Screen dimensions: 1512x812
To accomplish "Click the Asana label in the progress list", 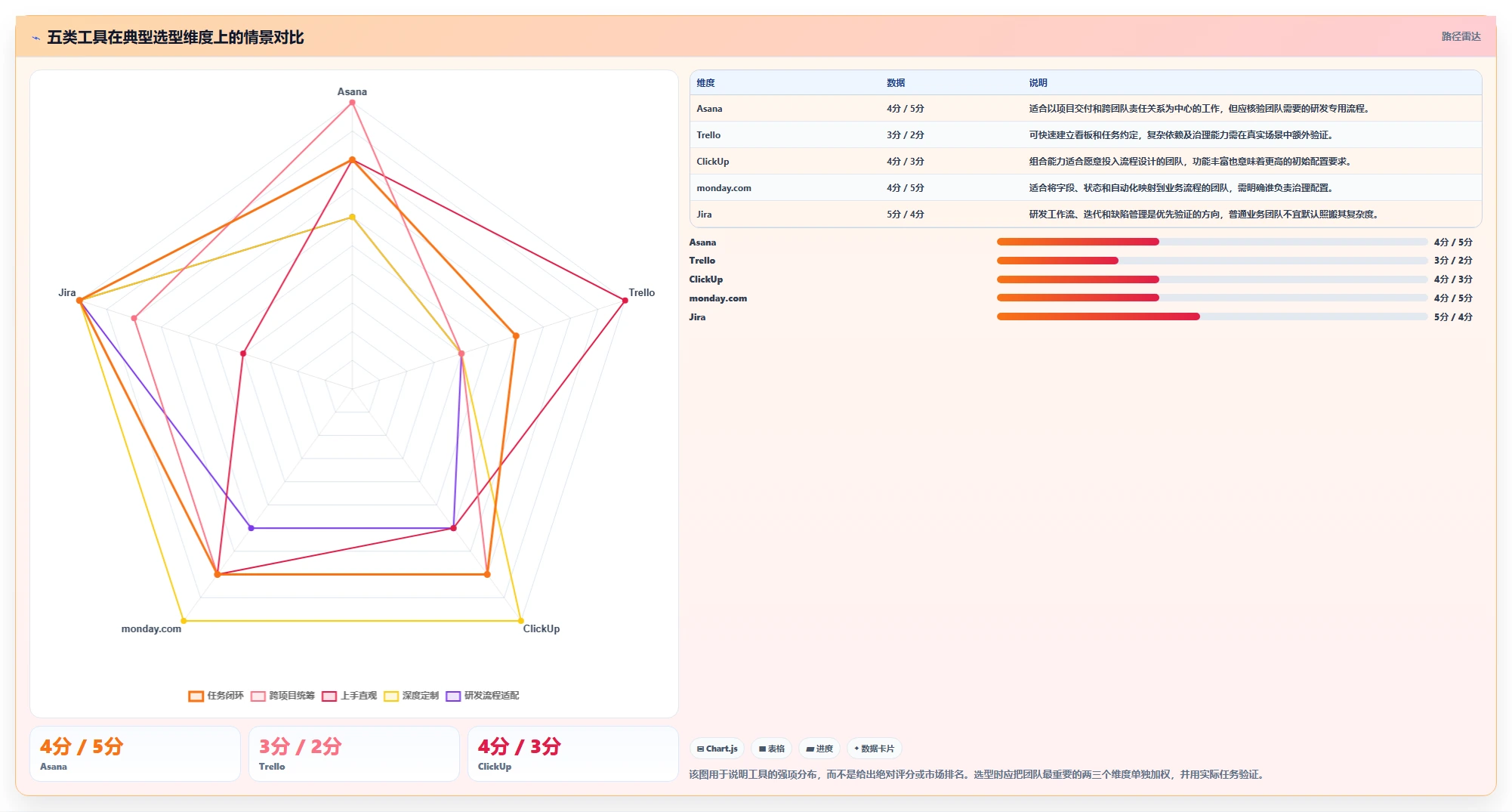I will 702,242.
